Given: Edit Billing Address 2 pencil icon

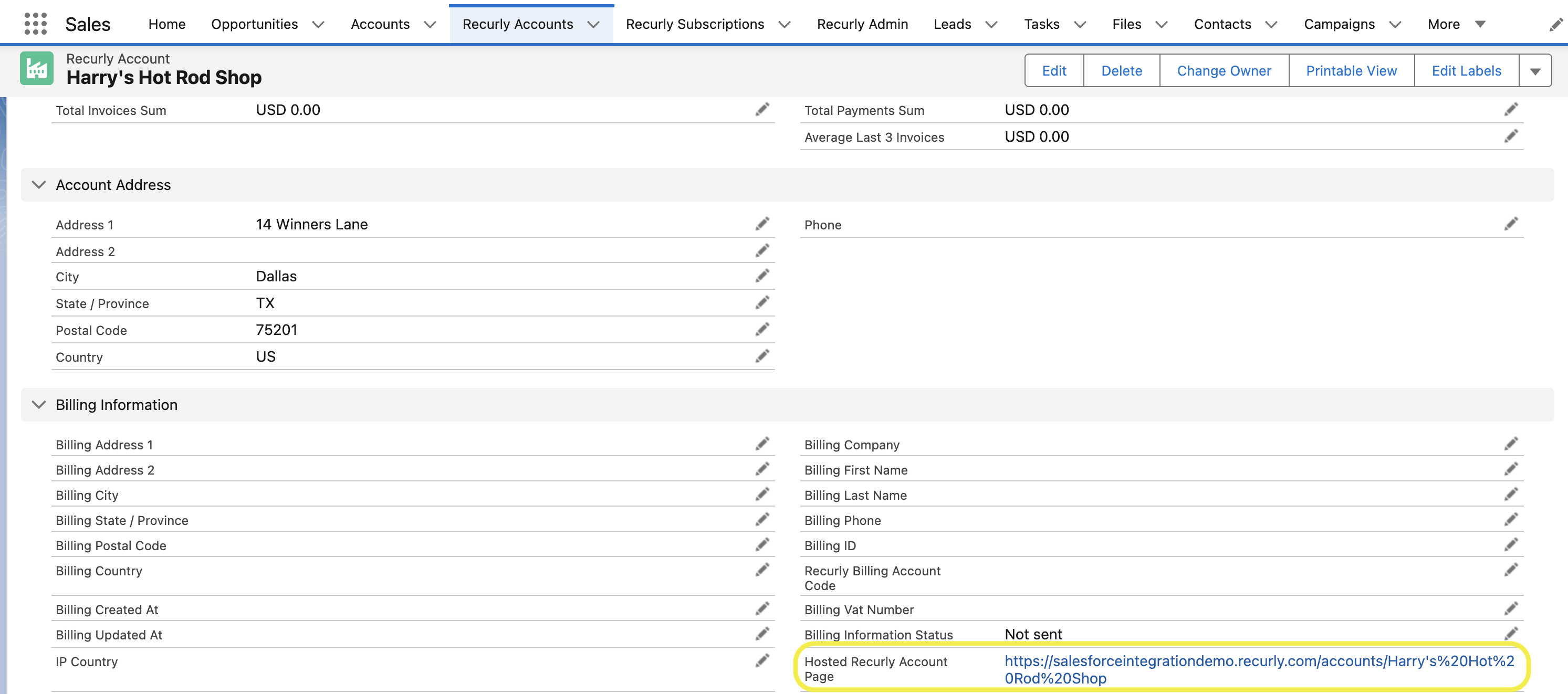Looking at the screenshot, I should tap(762, 469).
